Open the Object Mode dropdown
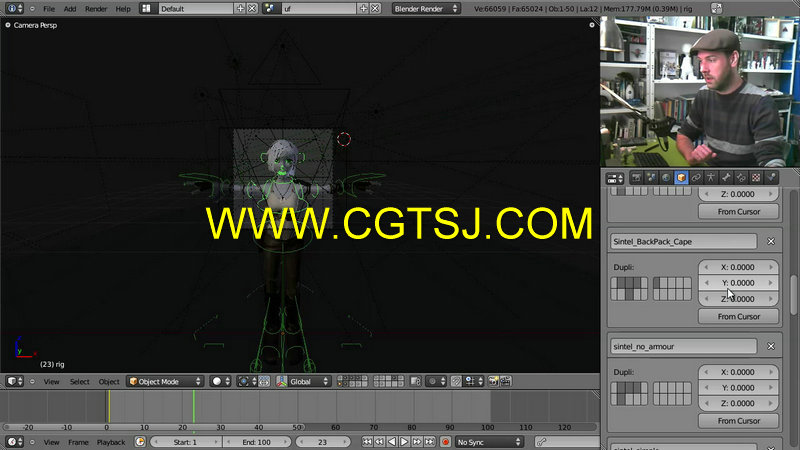Image resolution: width=800 pixels, height=450 pixels. tap(165, 381)
